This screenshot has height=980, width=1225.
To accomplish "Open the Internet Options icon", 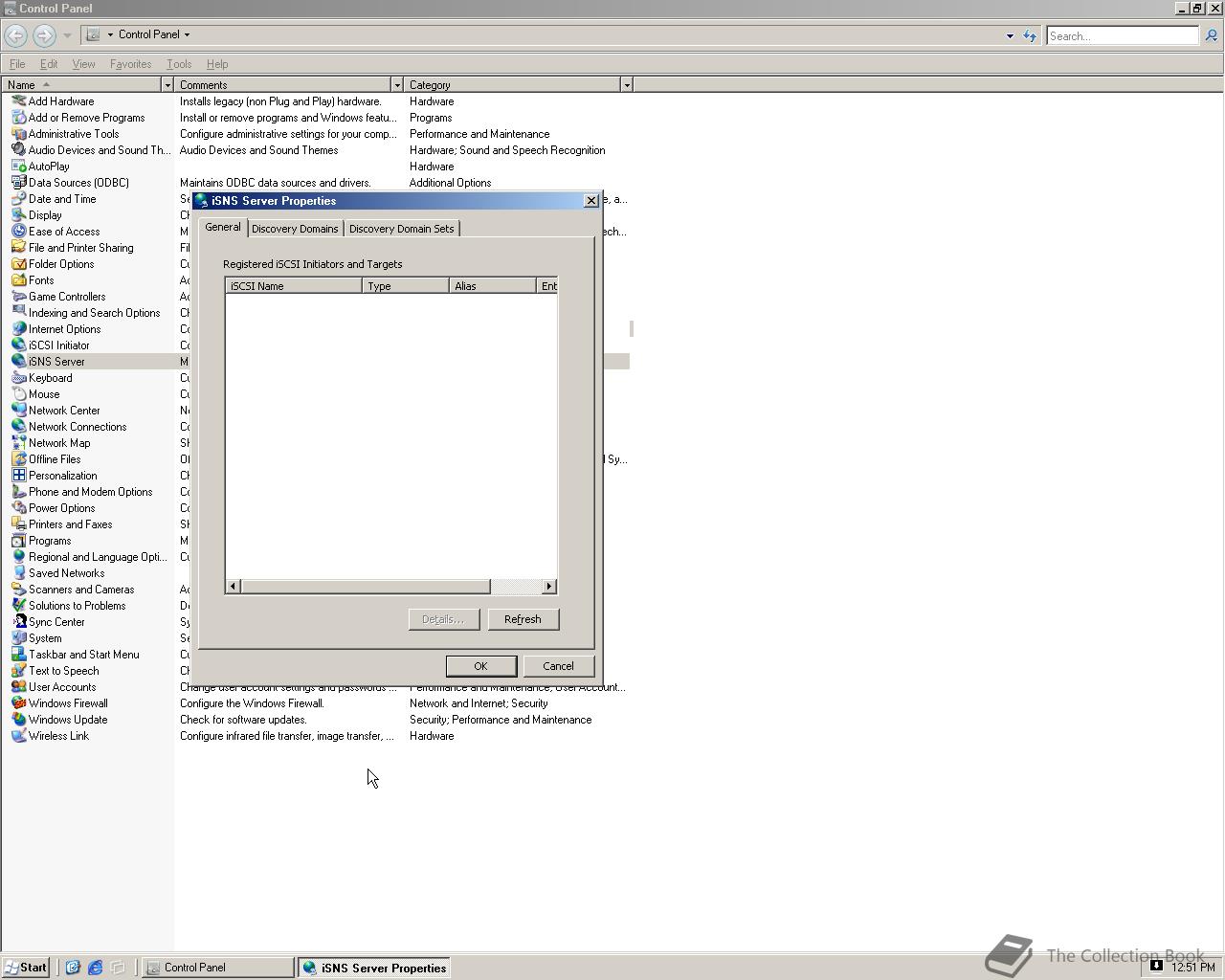I will tap(18, 329).
